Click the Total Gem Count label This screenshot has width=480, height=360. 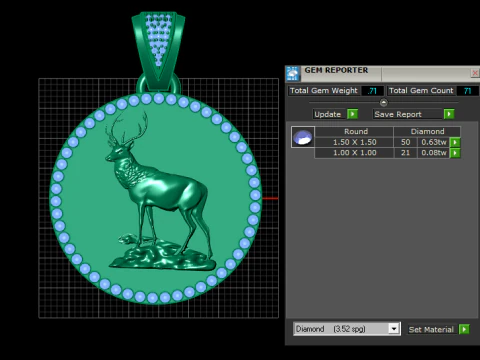click(421, 91)
